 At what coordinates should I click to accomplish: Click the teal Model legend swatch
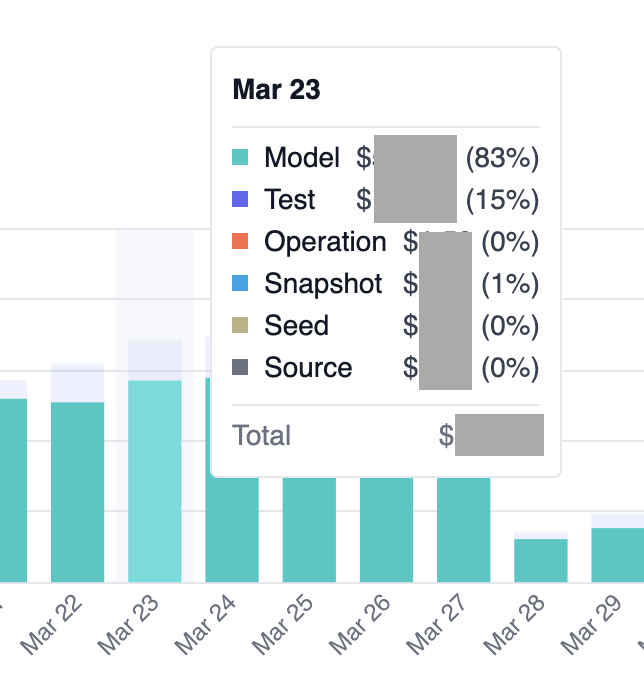(x=240, y=158)
